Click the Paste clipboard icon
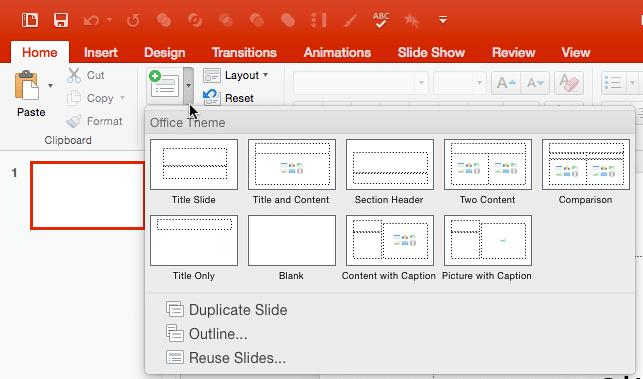This screenshot has height=379, width=643. click(27, 85)
